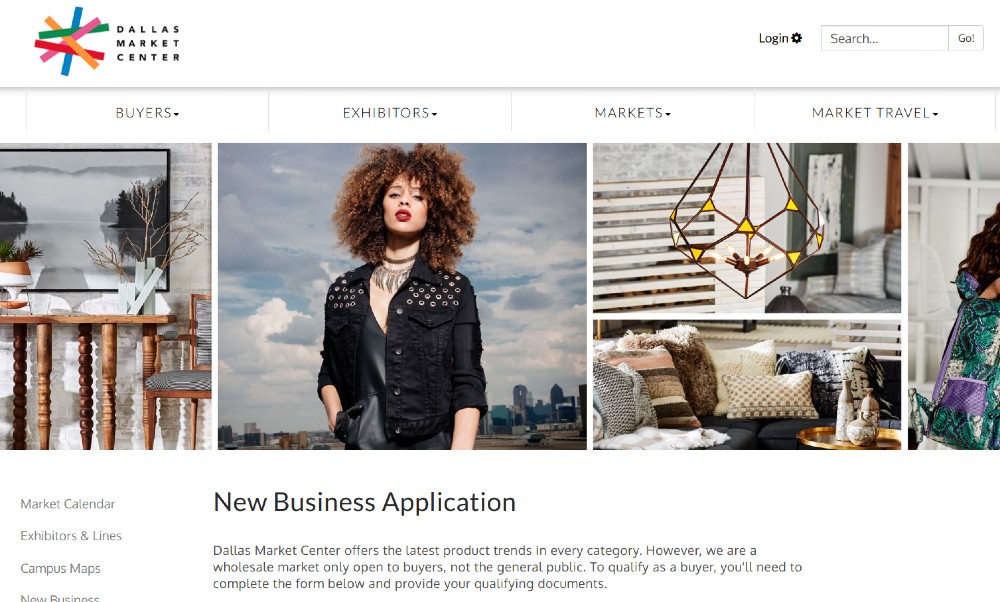Screen dimensions: 1000x602
Task: Focus the Search input field
Action: 885,38
